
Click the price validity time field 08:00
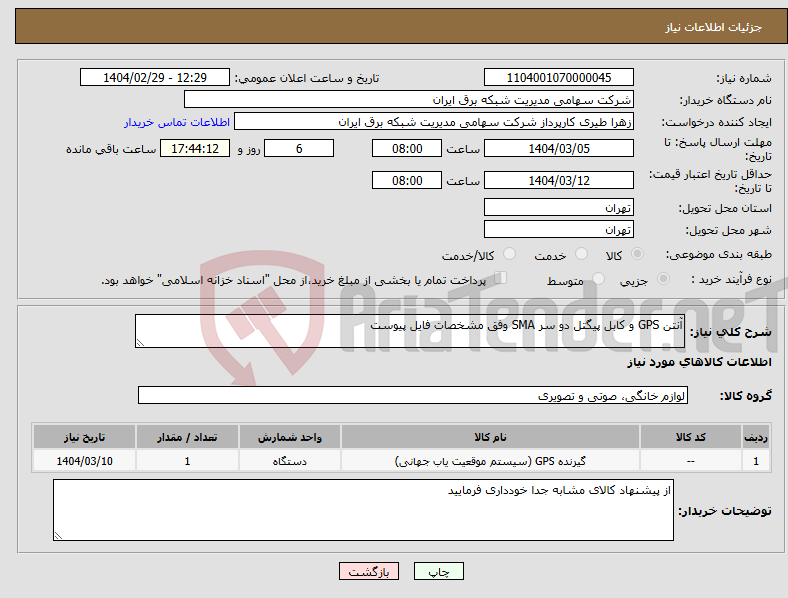tap(407, 180)
